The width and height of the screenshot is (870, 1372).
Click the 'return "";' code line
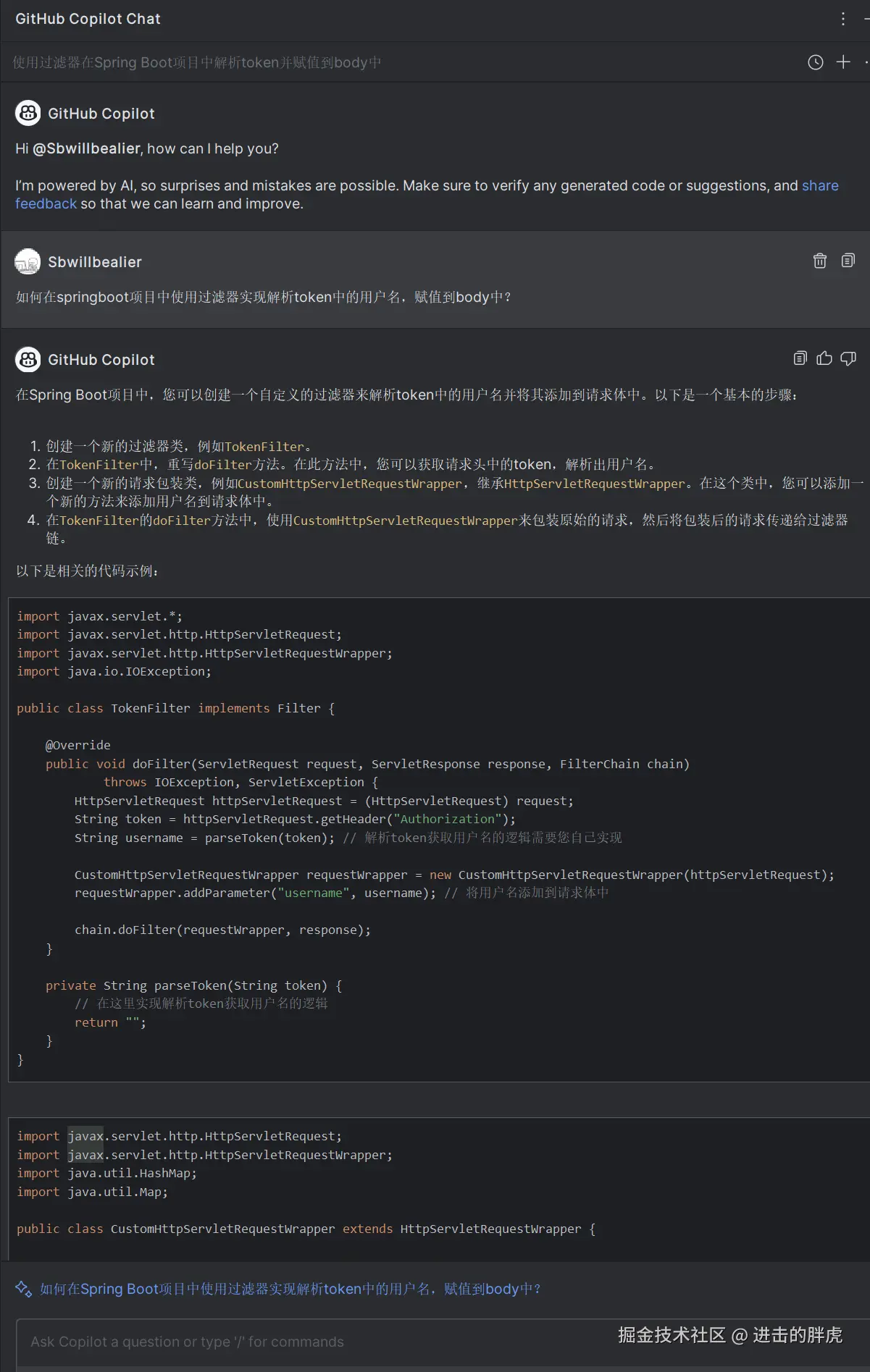coord(111,1022)
